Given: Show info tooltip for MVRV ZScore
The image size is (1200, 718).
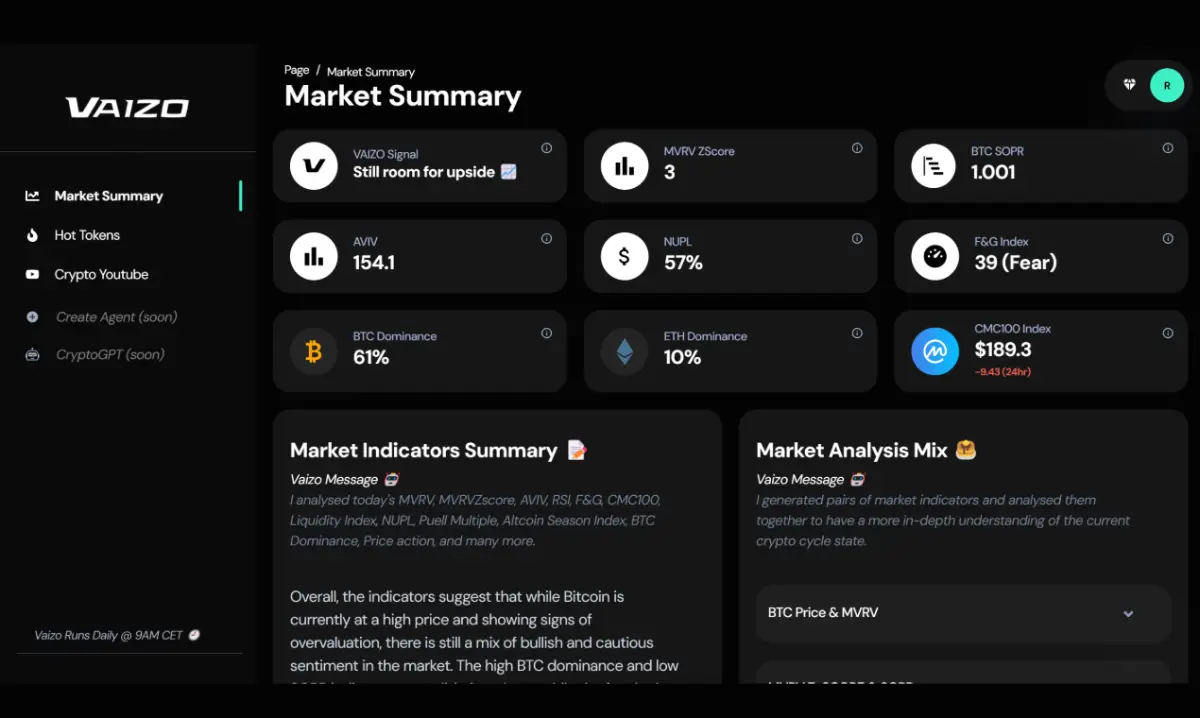Looking at the screenshot, I should [857, 148].
